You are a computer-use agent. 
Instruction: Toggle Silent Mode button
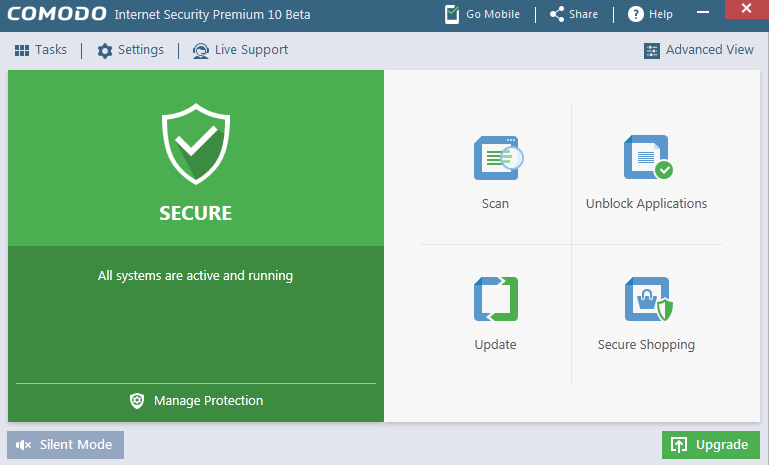[x=65, y=445]
